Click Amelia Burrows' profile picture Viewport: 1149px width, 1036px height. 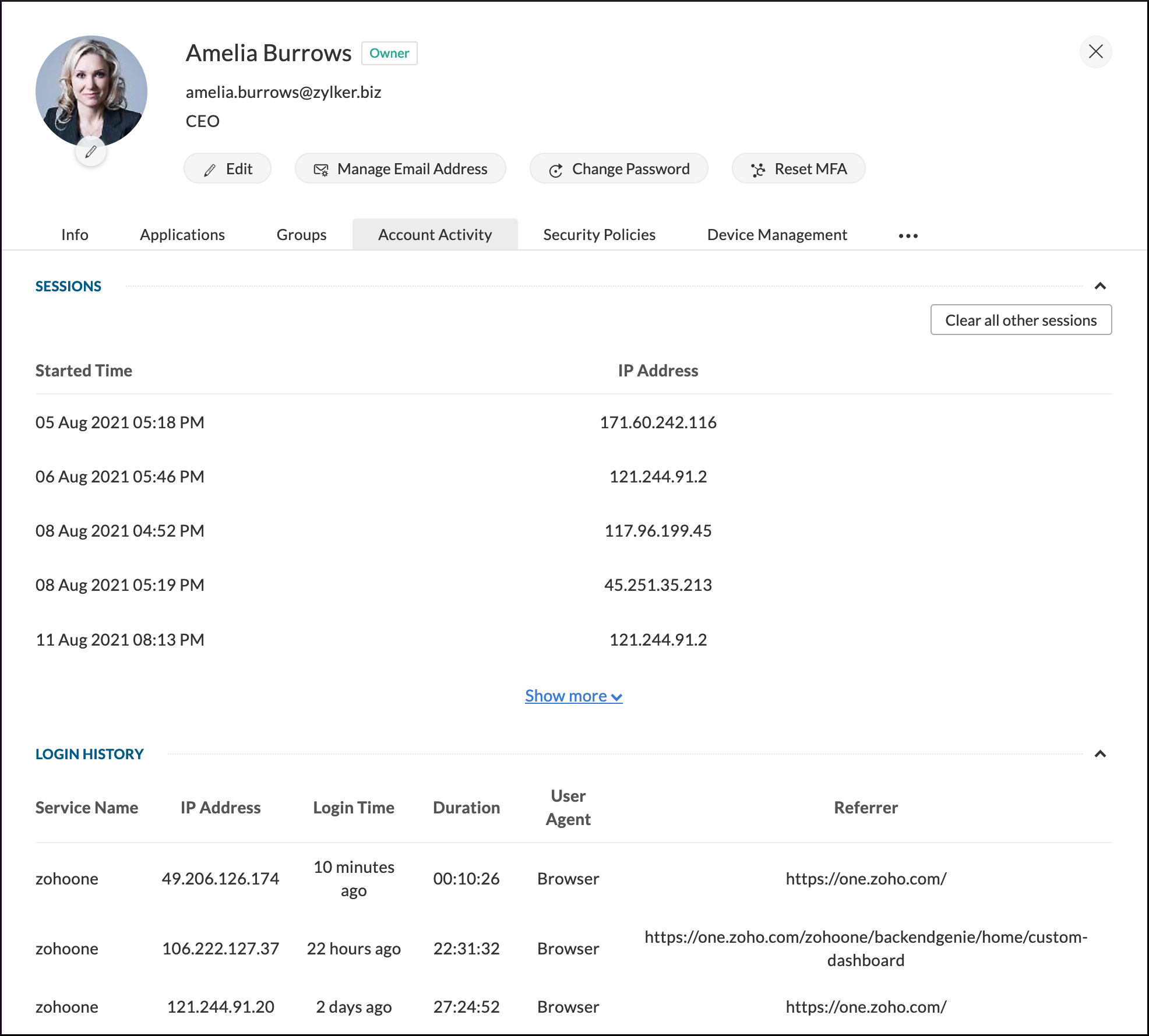[x=91, y=90]
